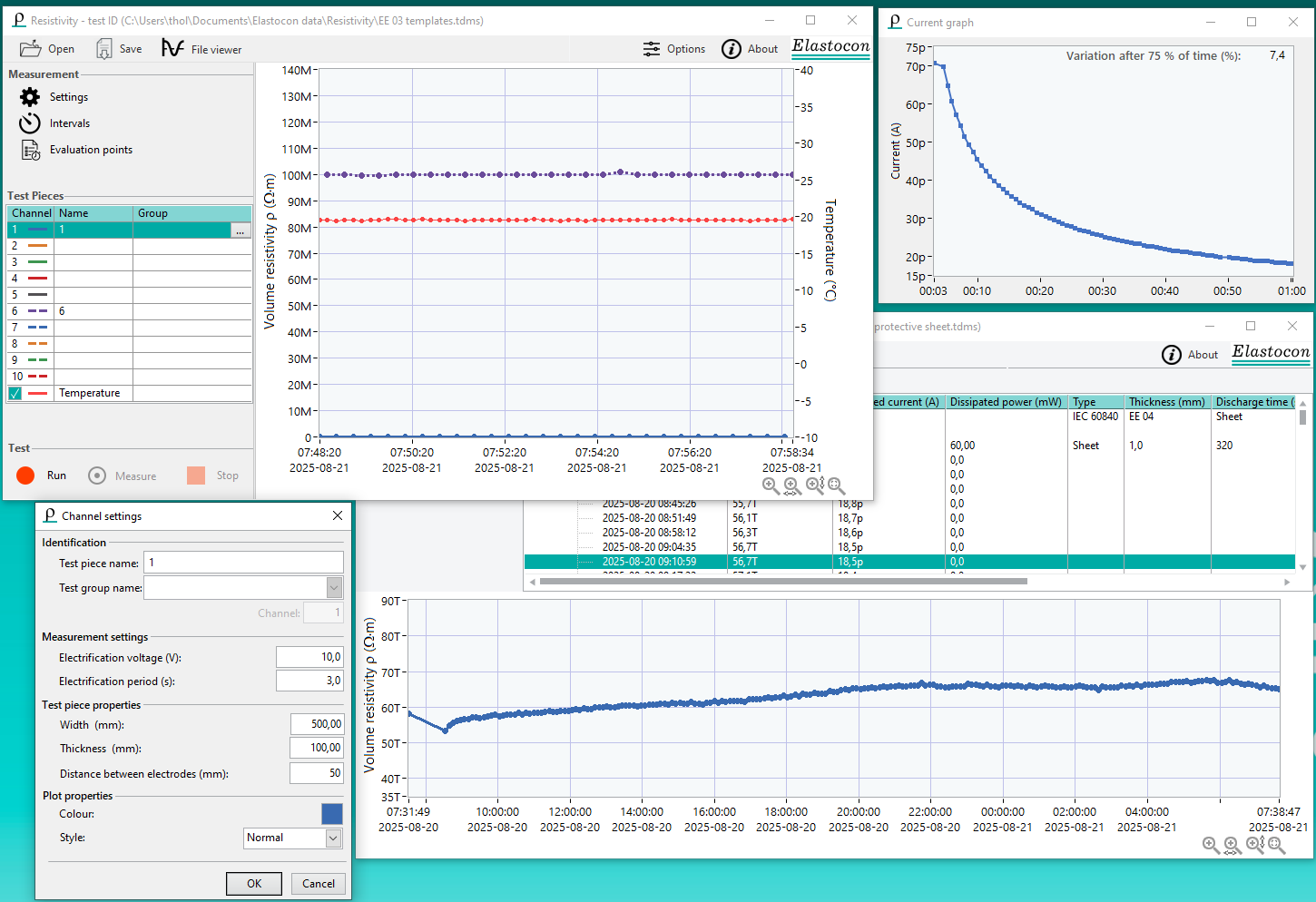
Task: Start the test with red Run button
Action: tap(25, 476)
